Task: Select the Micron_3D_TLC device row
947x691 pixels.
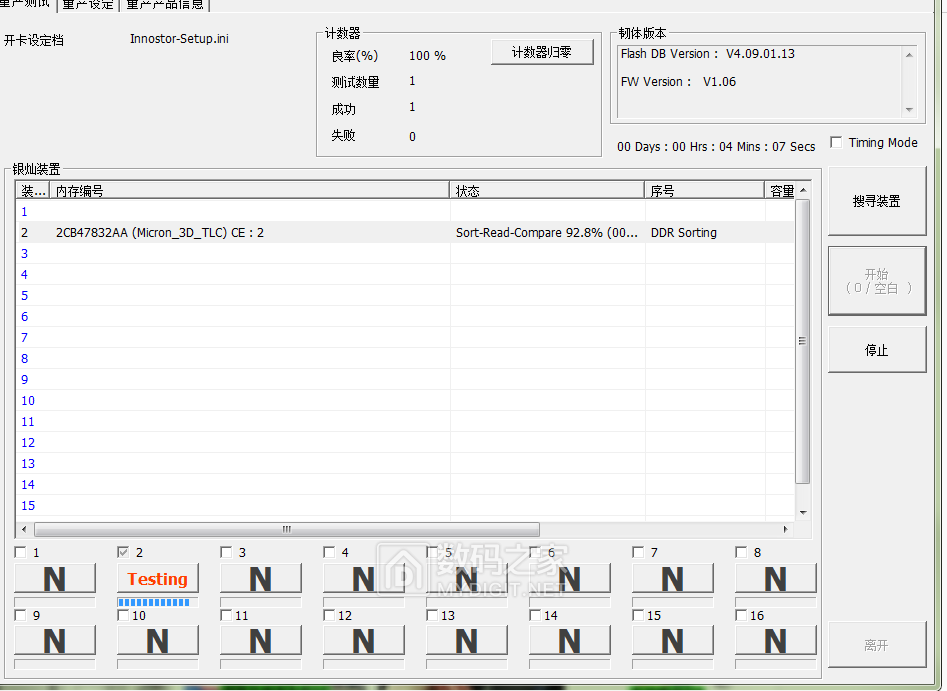Action: click(250, 233)
